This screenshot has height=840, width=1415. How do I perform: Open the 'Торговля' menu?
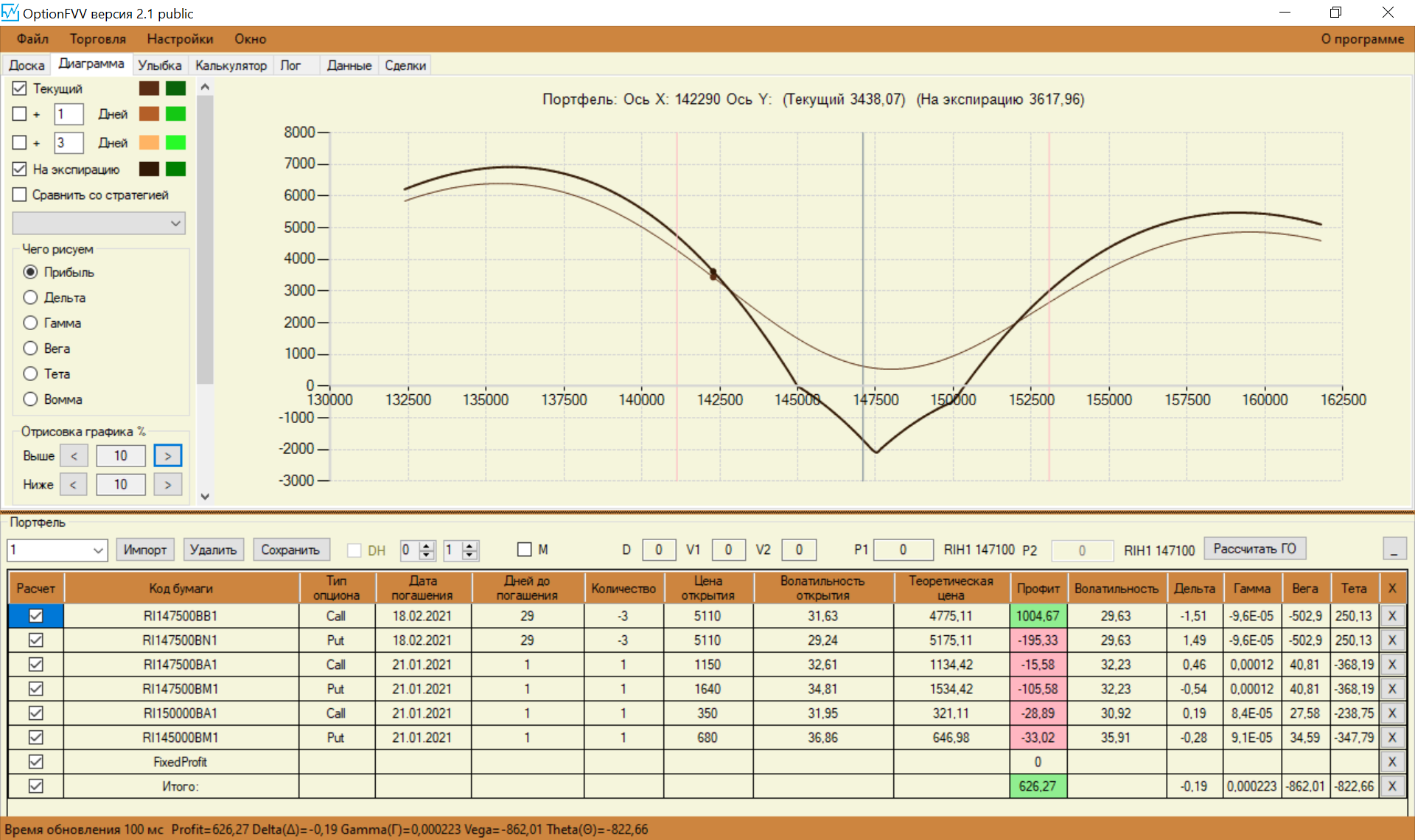[97, 39]
